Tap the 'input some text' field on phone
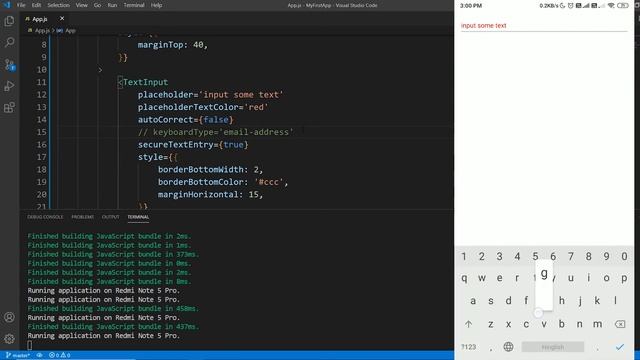The image size is (640, 360). pyautogui.click(x=544, y=25)
